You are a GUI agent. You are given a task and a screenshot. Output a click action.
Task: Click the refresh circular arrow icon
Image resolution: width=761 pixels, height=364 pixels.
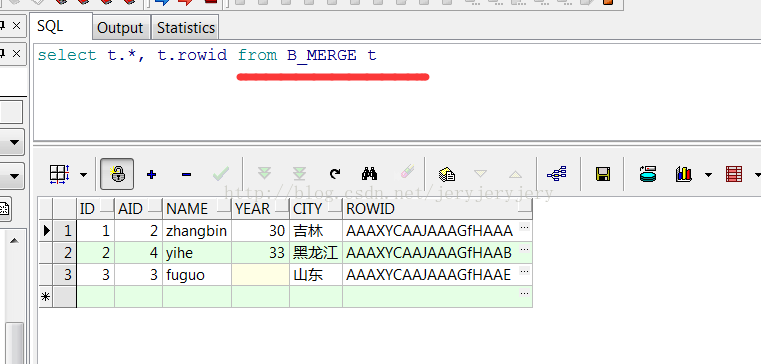(334, 174)
